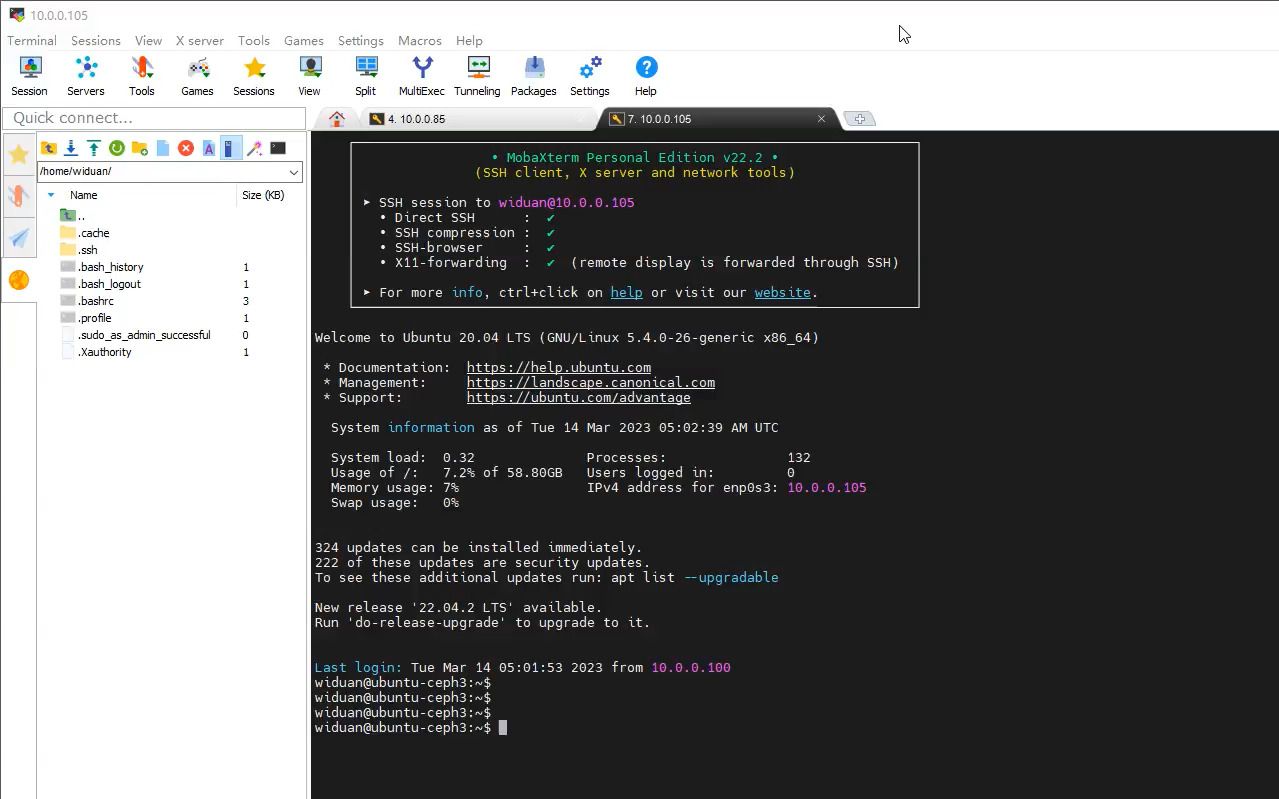The width and height of the screenshot is (1279, 799).
Task: Open the Games menu
Action: (x=304, y=41)
